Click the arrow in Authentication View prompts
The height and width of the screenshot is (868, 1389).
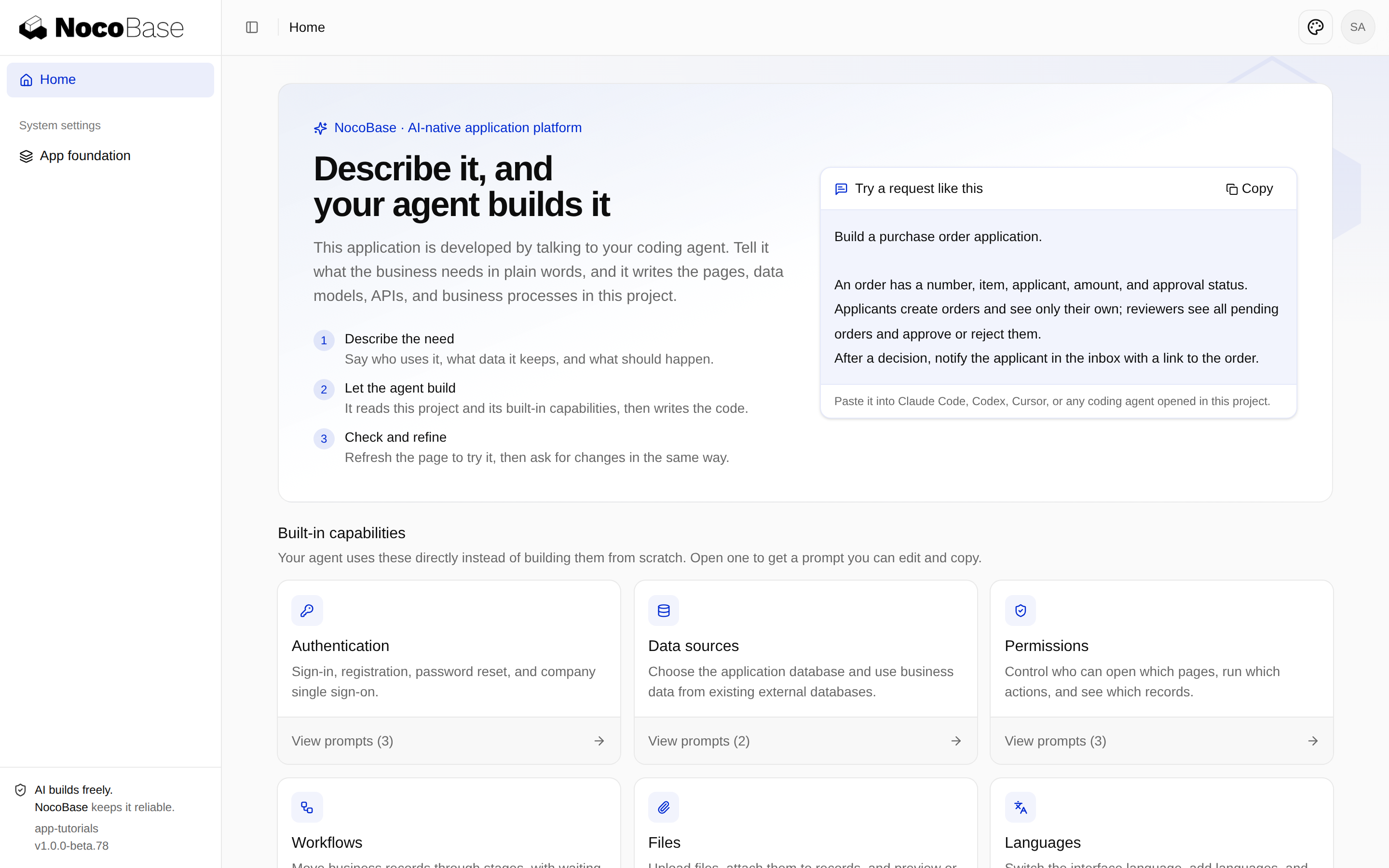pyautogui.click(x=599, y=741)
